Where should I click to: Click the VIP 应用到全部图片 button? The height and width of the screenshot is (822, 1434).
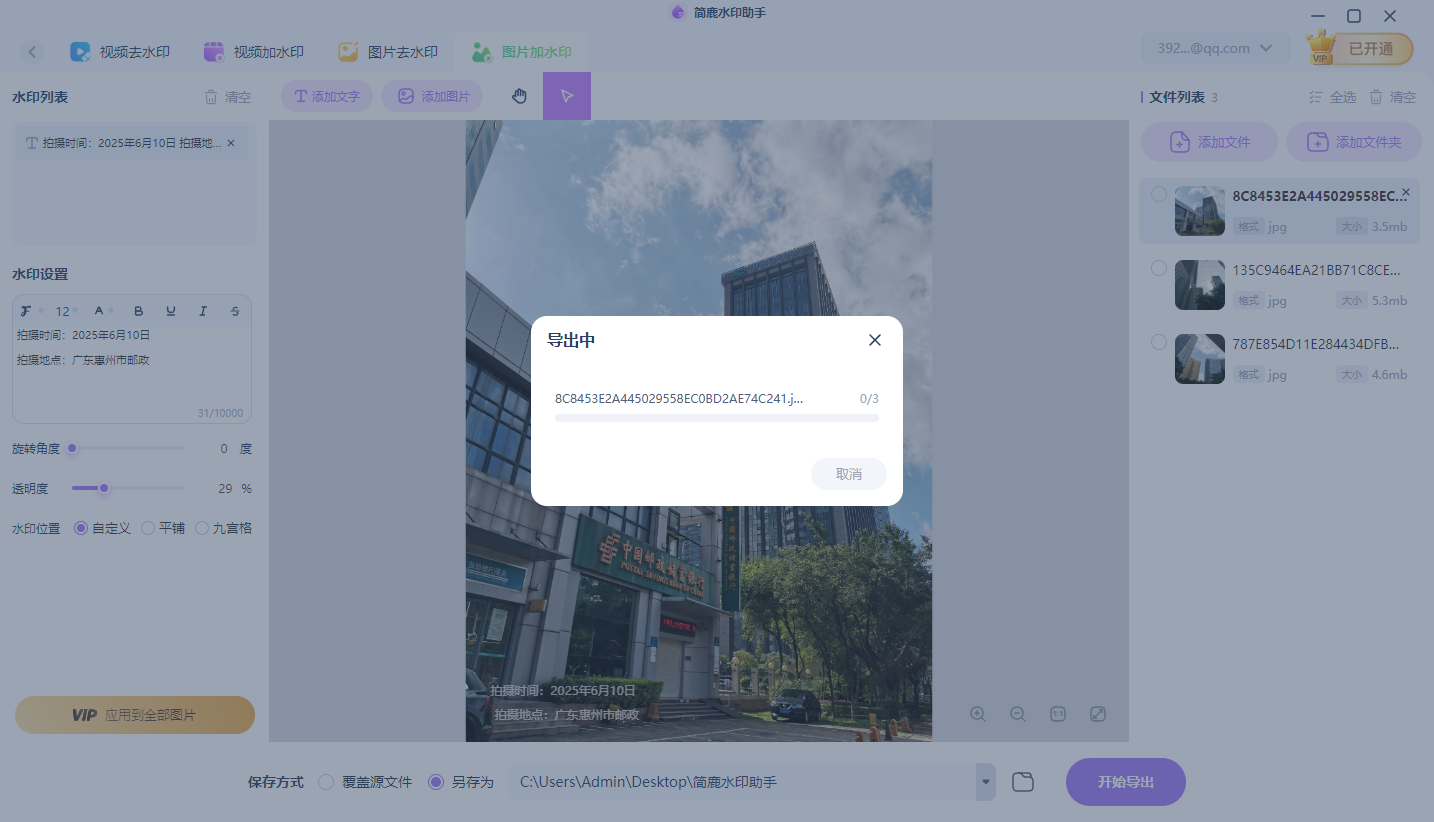(134, 714)
